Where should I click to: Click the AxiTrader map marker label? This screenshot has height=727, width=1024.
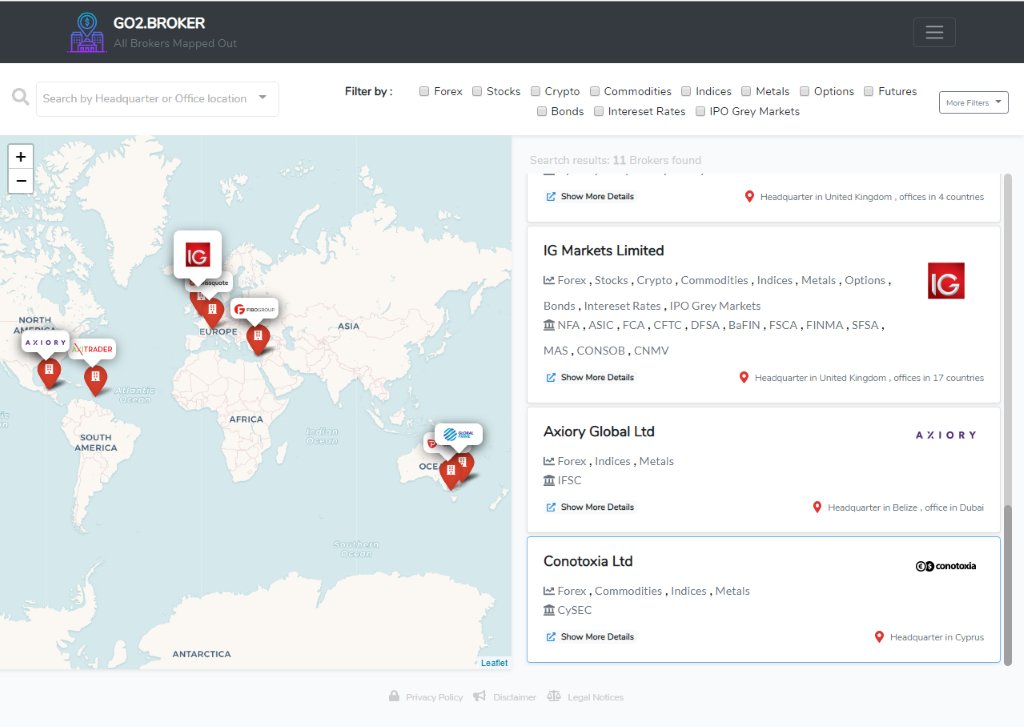92,349
